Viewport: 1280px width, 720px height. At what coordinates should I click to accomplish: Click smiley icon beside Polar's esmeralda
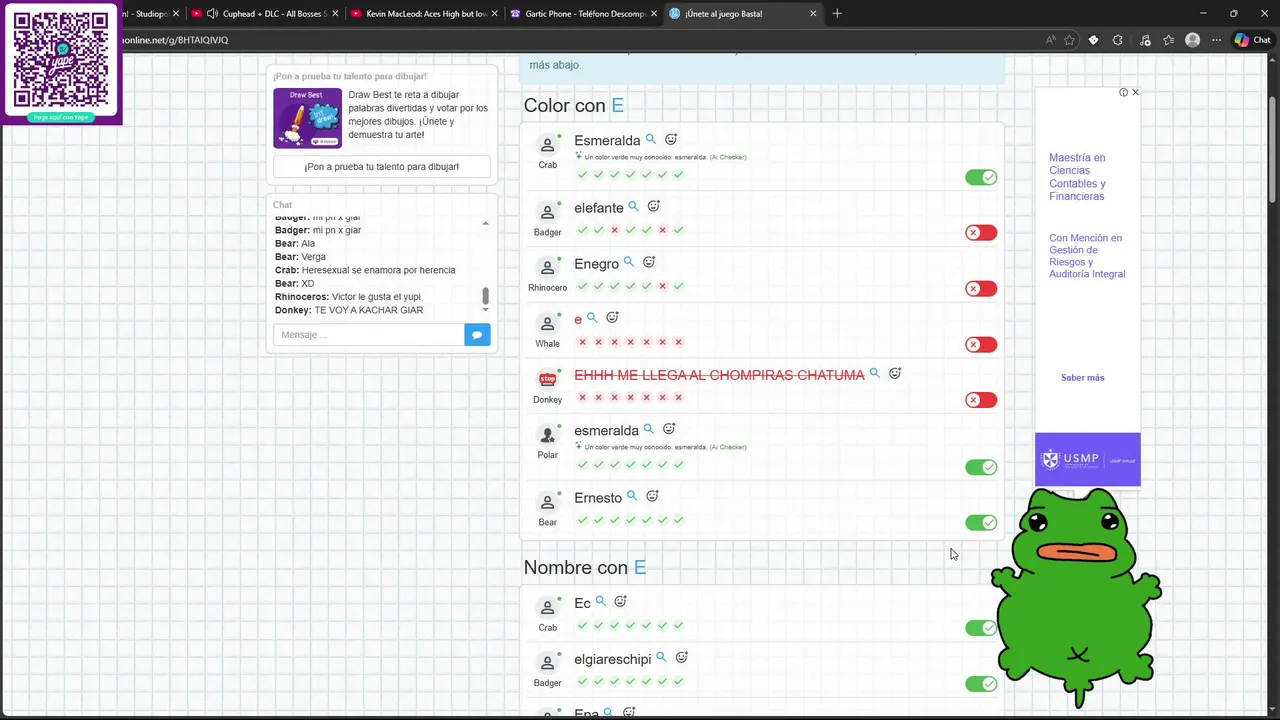669,430
